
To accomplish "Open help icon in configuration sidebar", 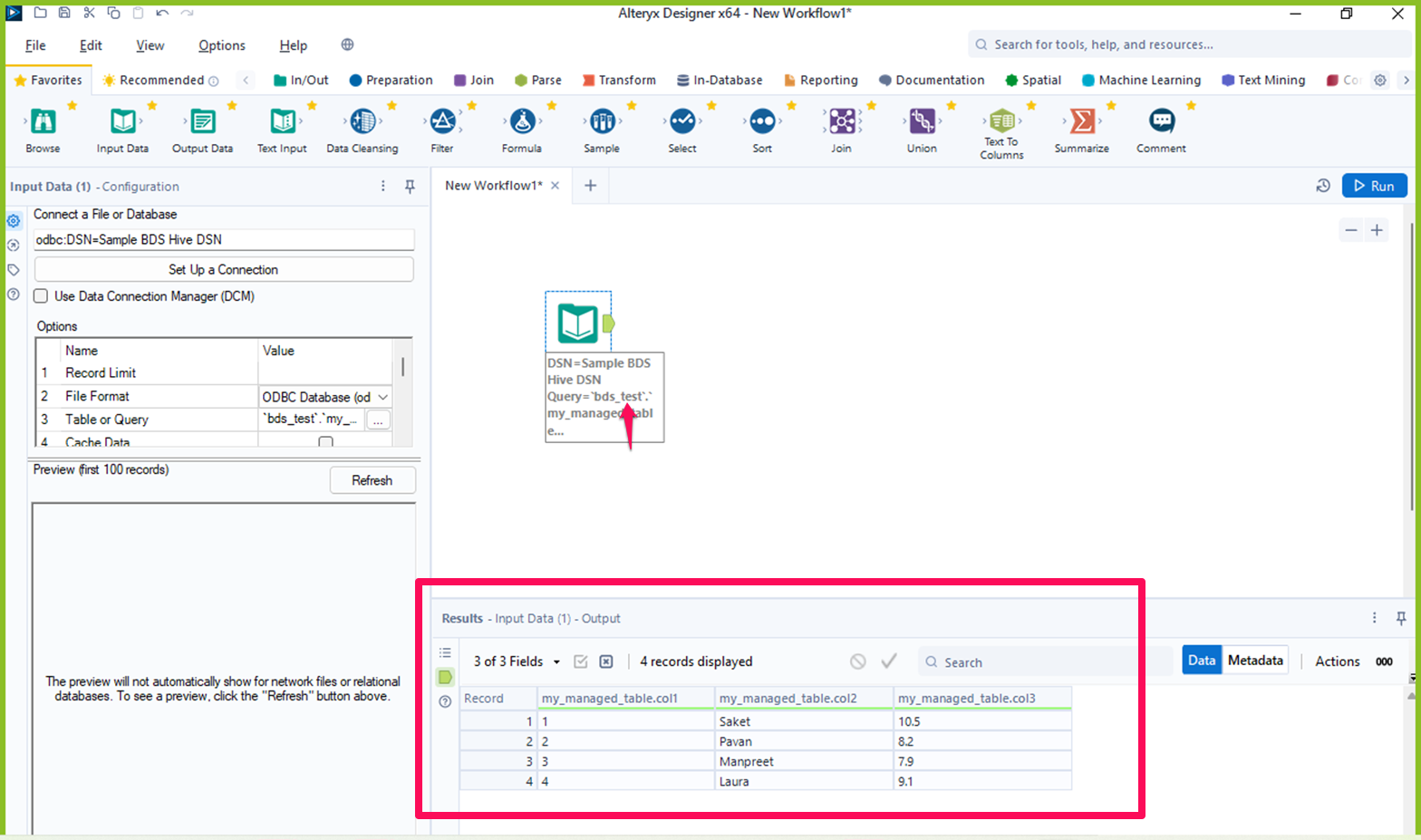I will click(x=14, y=294).
